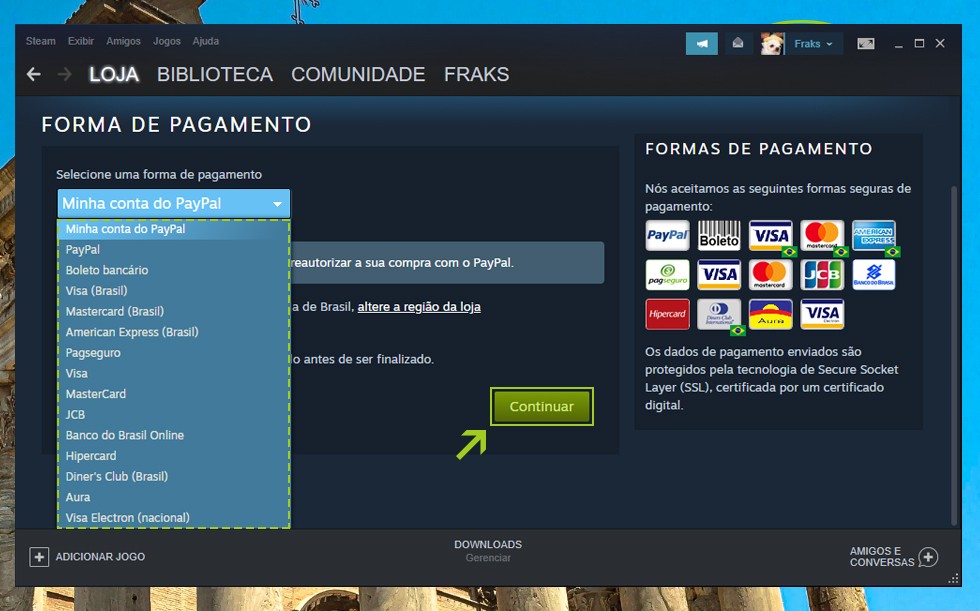Click the Aura card logo
This screenshot has height=611, width=980.
771,314
